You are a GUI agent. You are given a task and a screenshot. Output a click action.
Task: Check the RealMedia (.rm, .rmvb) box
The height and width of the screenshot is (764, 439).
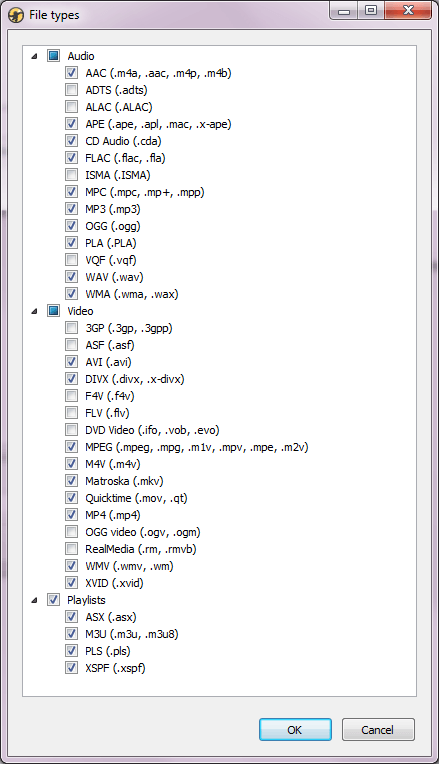pyautogui.click(x=72, y=549)
